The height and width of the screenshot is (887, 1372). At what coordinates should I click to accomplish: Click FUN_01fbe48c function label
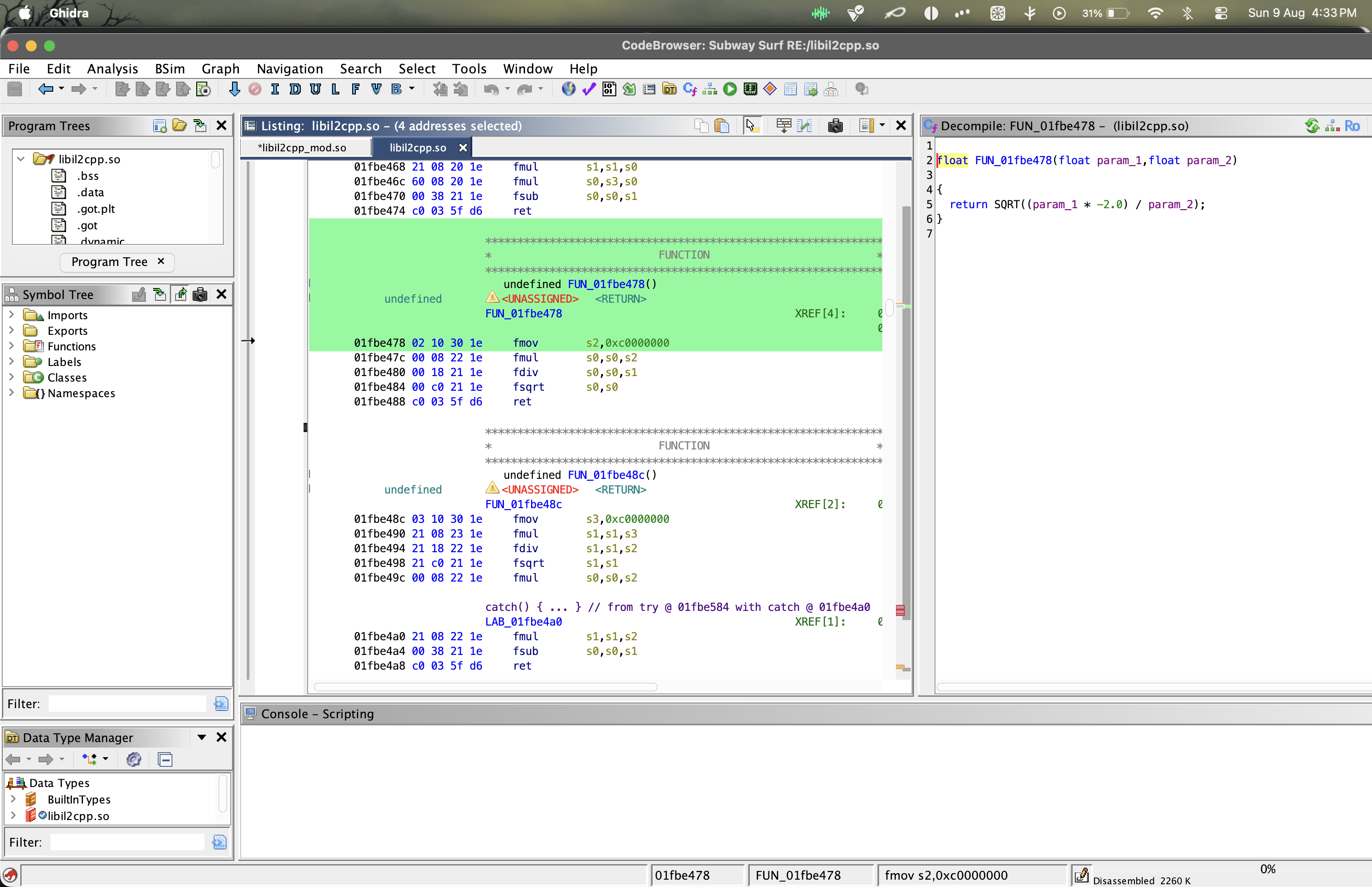(523, 504)
